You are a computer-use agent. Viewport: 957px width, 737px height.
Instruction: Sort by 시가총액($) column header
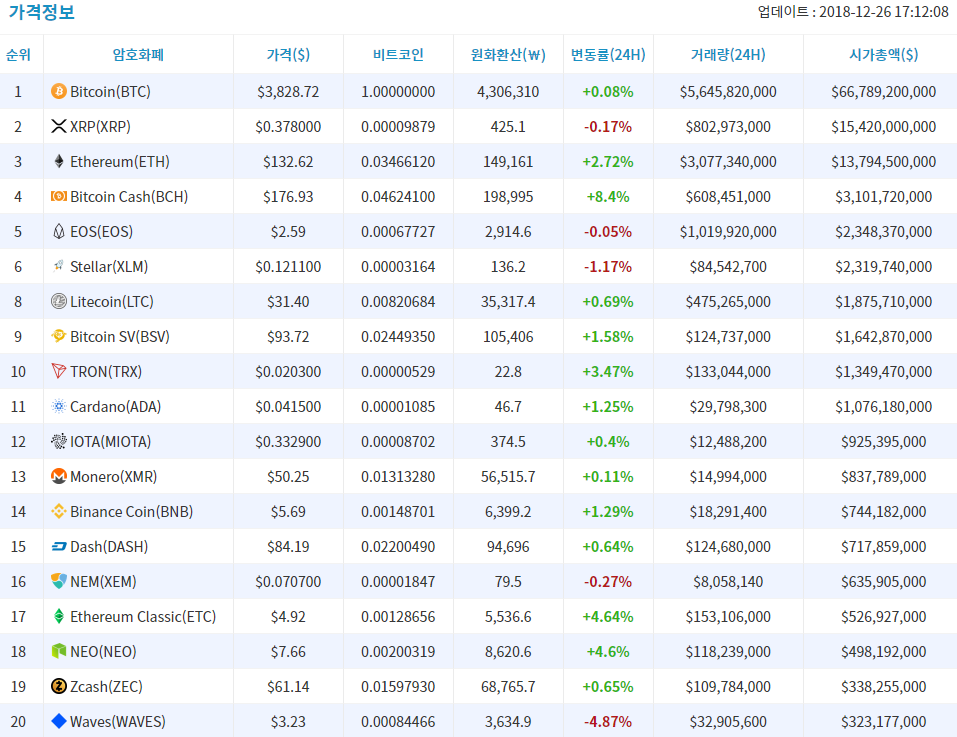884,55
